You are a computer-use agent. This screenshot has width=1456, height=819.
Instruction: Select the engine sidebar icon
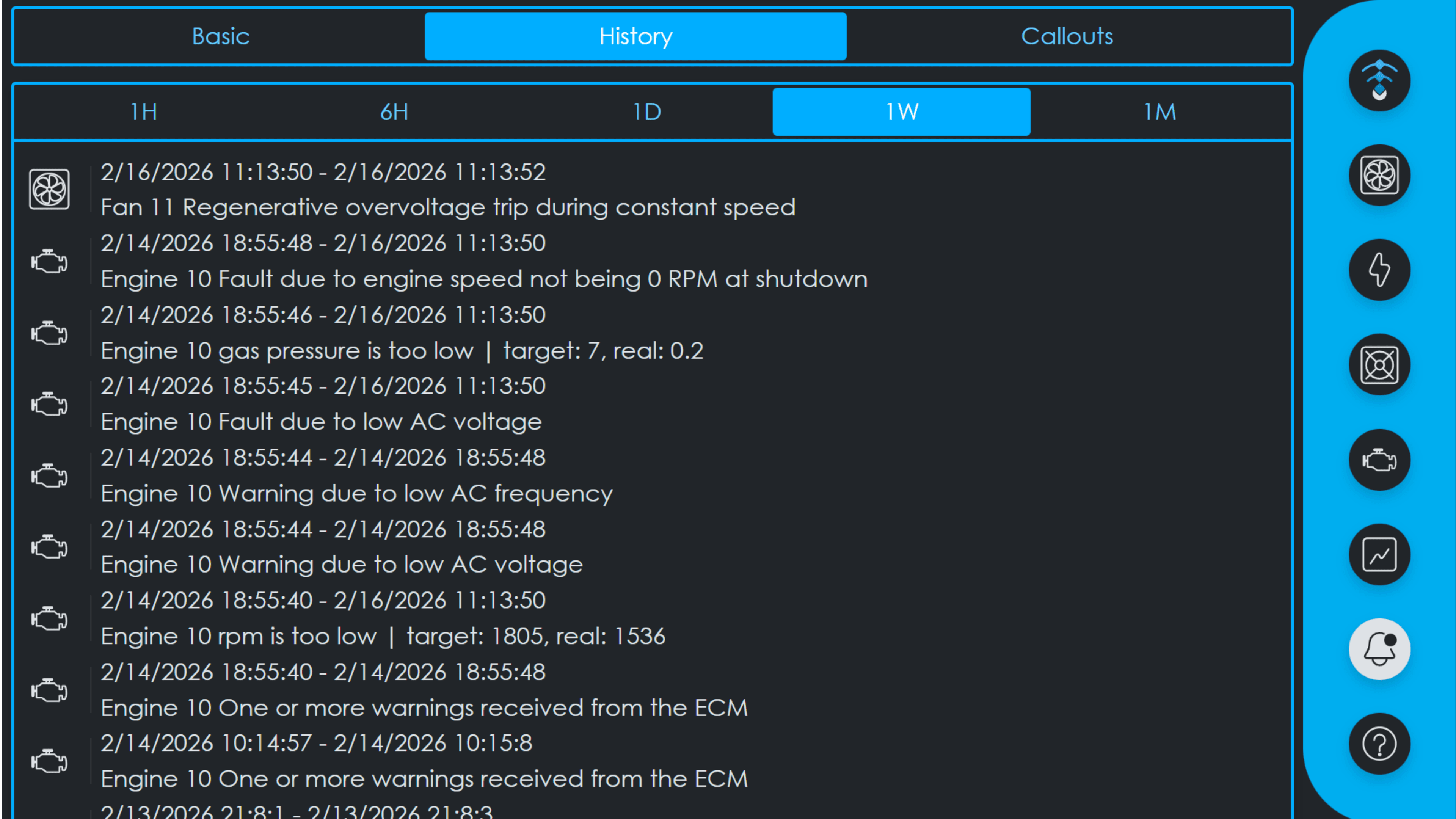[x=1379, y=460]
